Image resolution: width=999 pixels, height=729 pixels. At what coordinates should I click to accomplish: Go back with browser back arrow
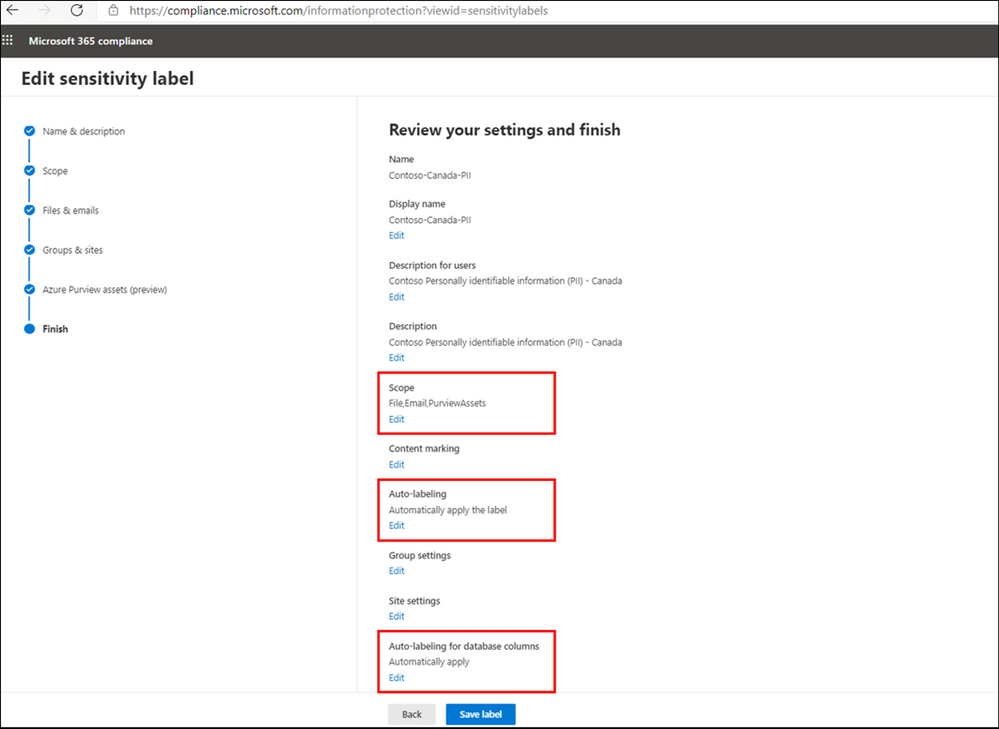tap(12, 10)
